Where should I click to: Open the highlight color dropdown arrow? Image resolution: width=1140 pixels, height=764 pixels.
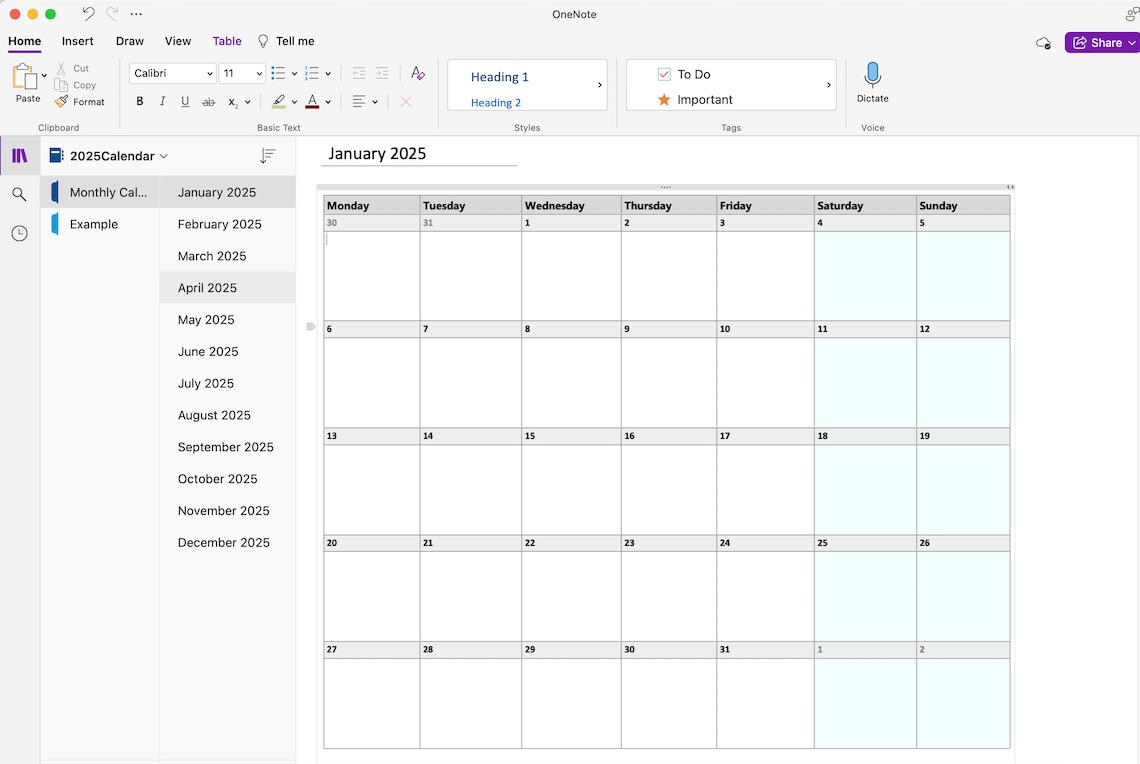tap(294, 101)
